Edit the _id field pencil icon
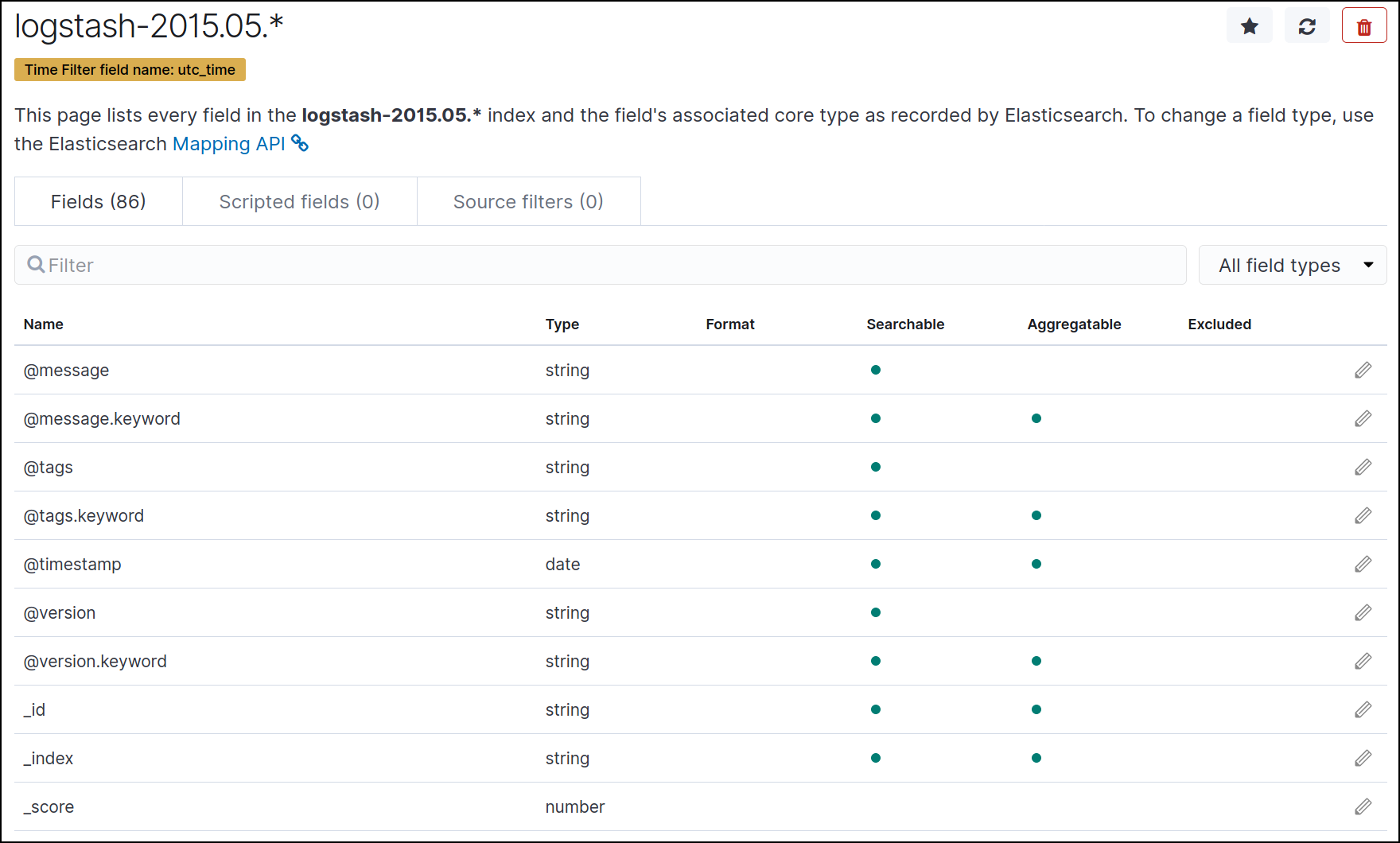The width and height of the screenshot is (1400, 843). [1363, 709]
